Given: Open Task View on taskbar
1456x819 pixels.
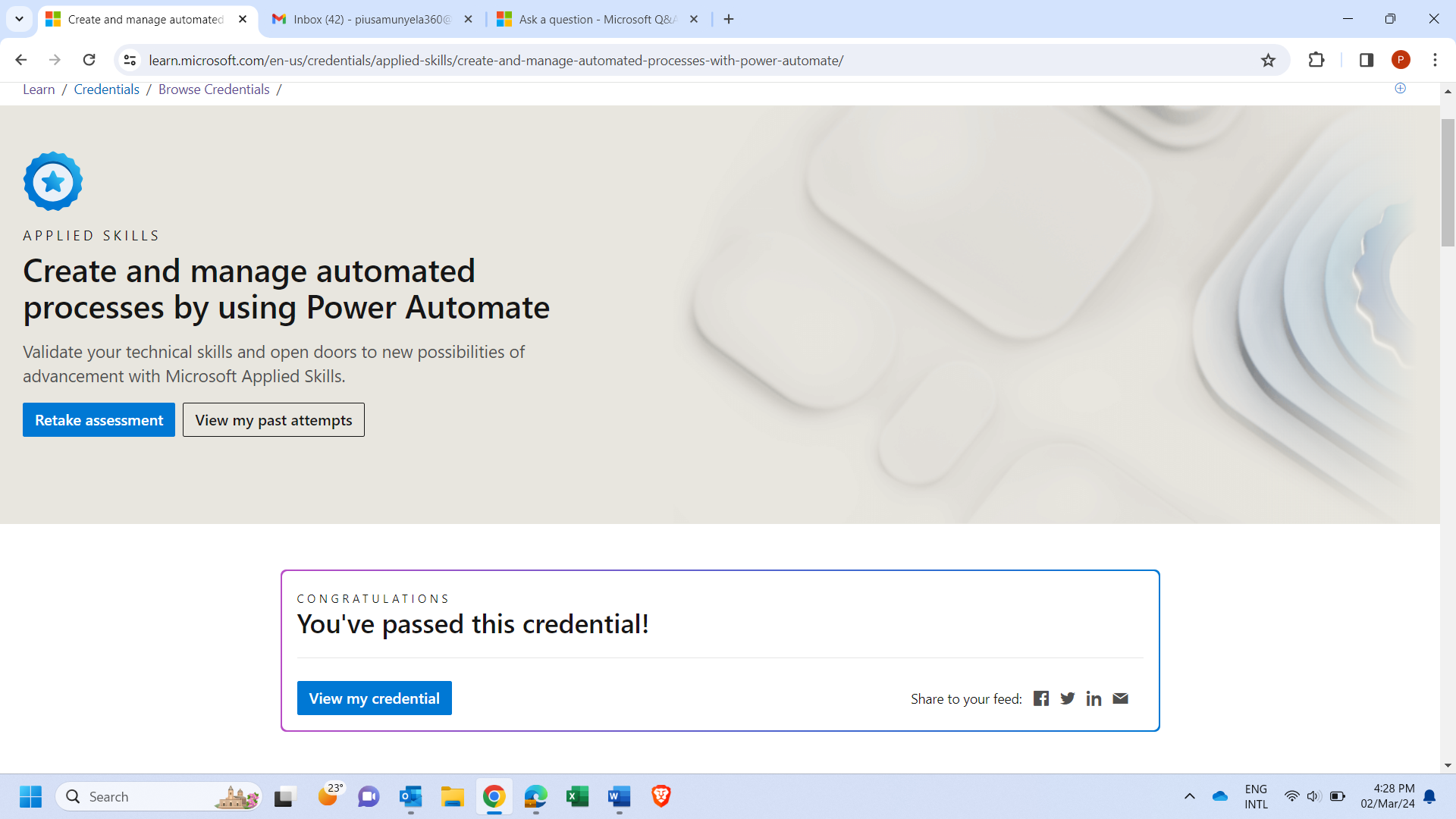Looking at the screenshot, I should [x=284, y=796].
